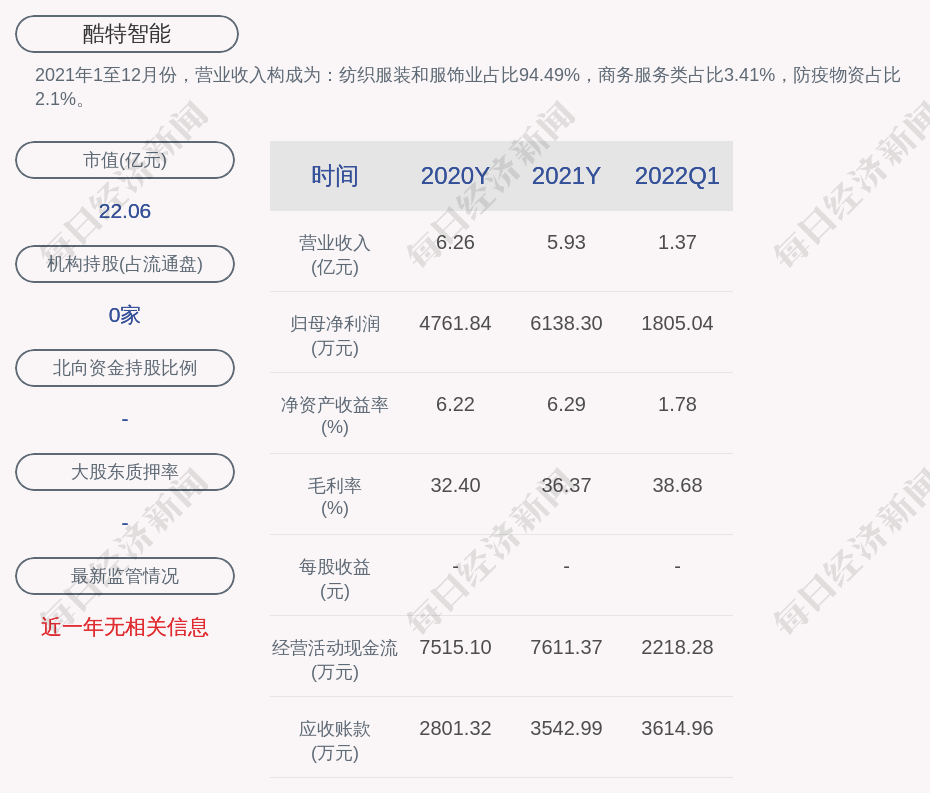Click the 营业收入(亿元) row label
Viewport: 930px width, 793px height.
(335, 254)
